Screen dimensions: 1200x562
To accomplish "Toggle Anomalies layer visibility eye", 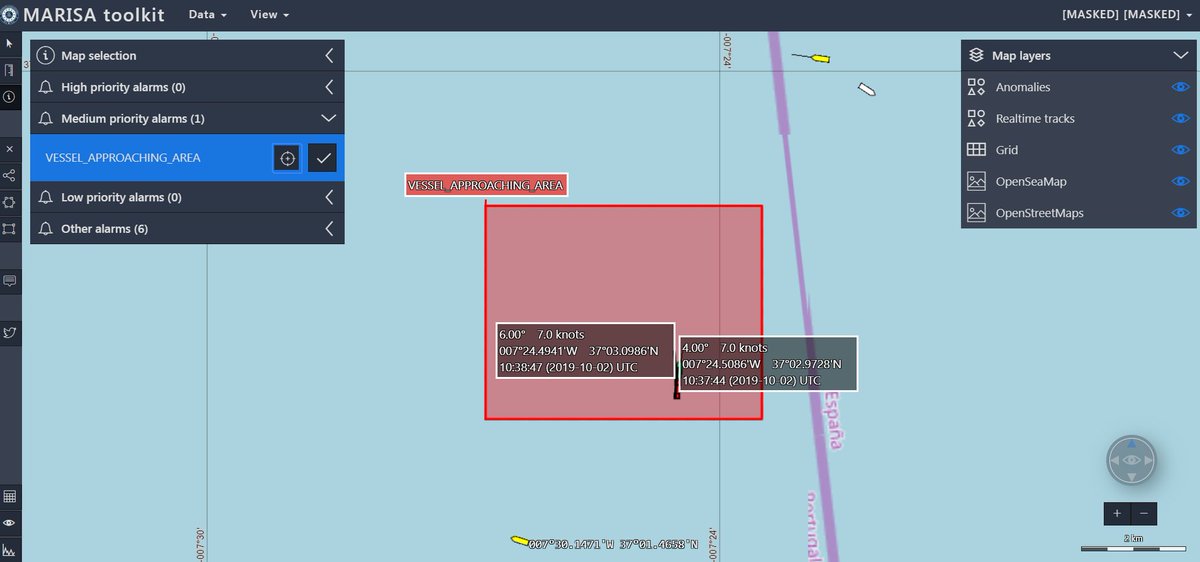I will click(1180, 87).
